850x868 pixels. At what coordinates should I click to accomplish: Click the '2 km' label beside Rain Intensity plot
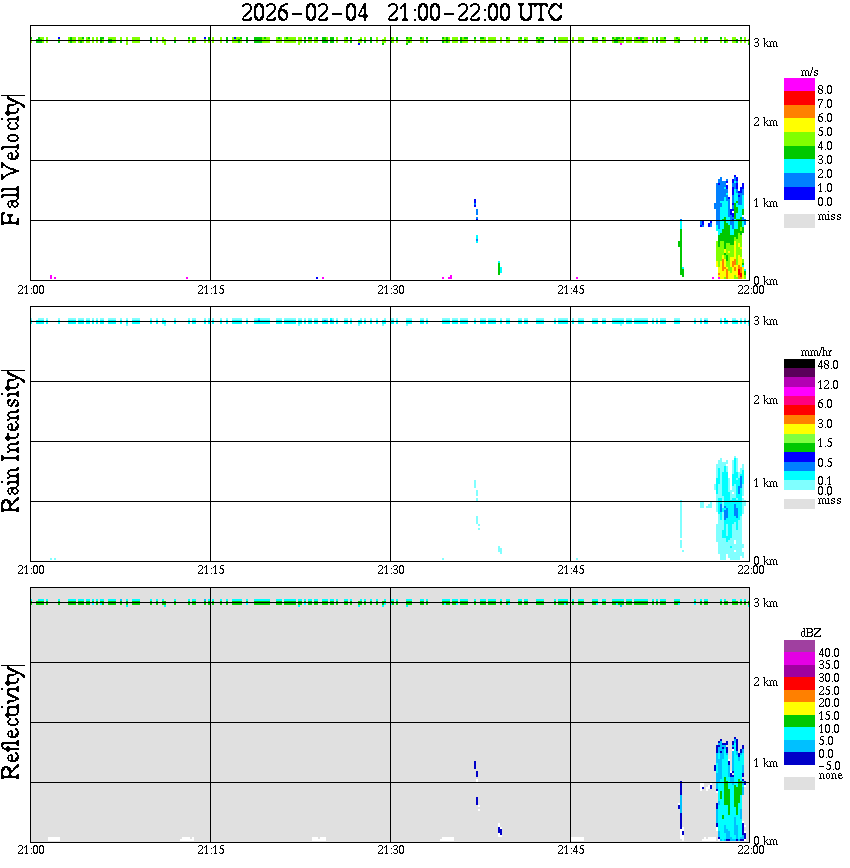click(x=766, y=400)
